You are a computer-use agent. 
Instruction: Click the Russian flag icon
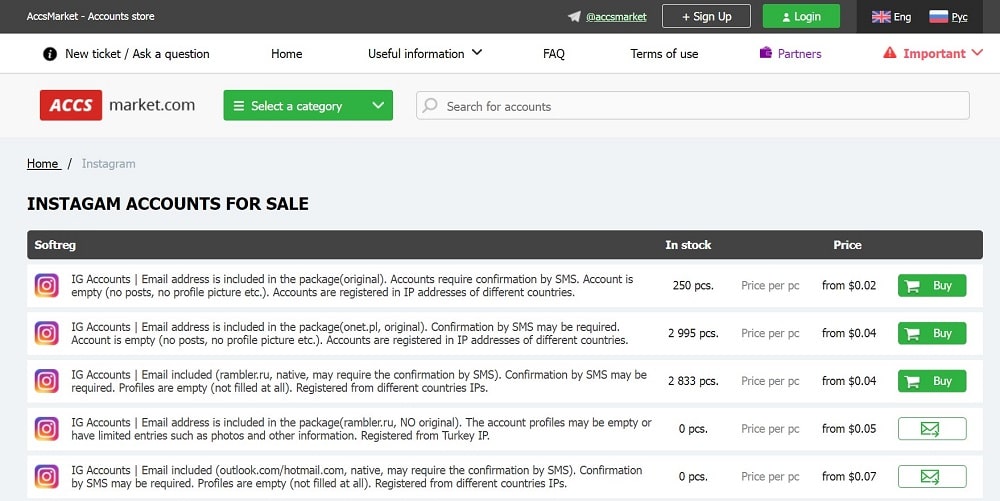(x=938, y=17)
